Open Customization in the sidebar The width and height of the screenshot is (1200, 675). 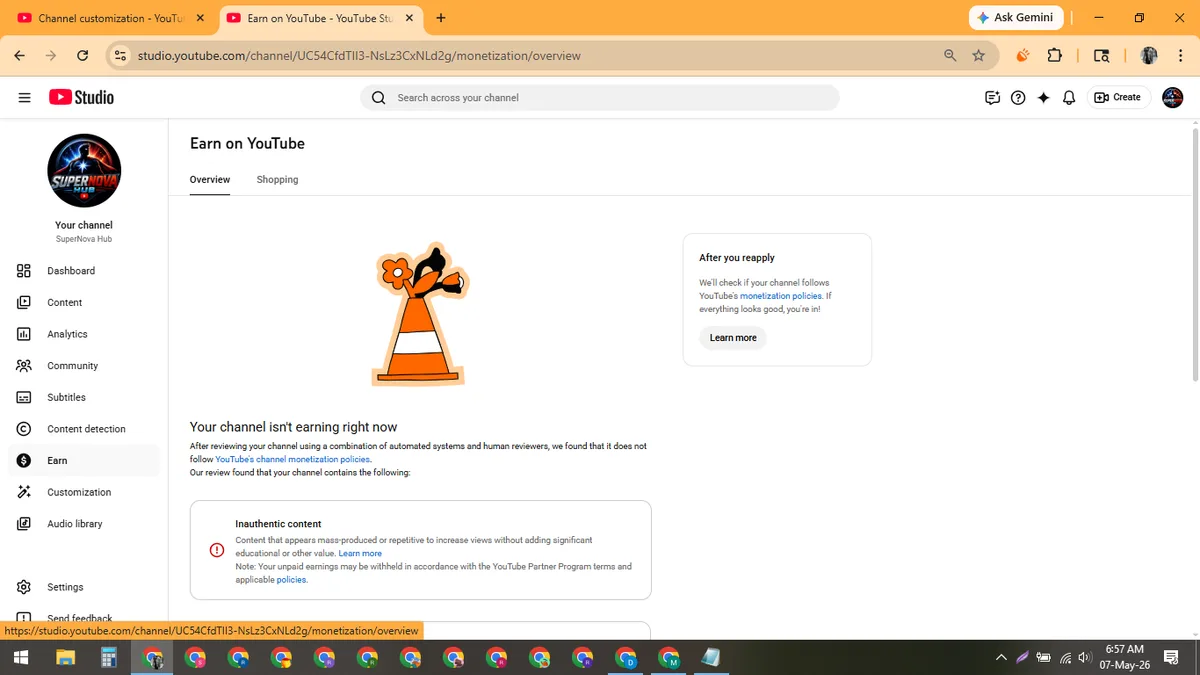click(x=84, y=492)
